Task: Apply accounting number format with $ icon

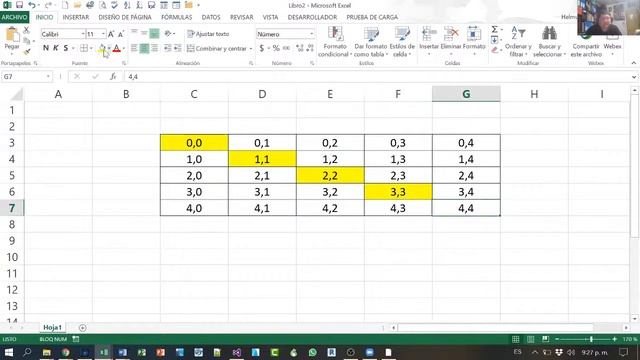Action: [262, 48]
